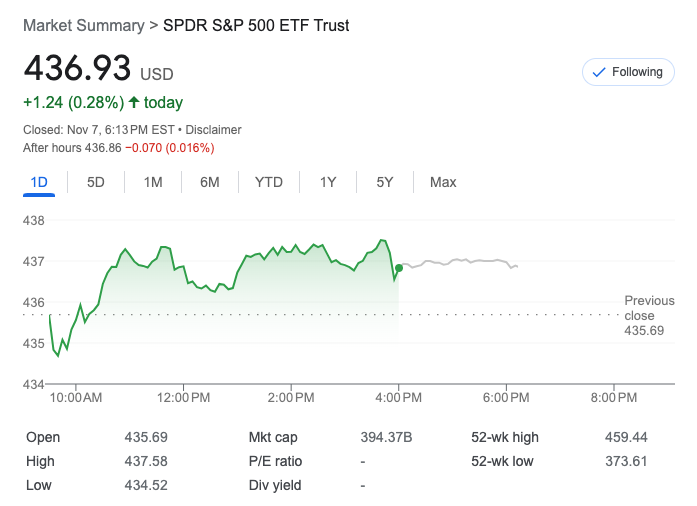Show the 6M price chart
697x506 pixels.
coord(210,182)
